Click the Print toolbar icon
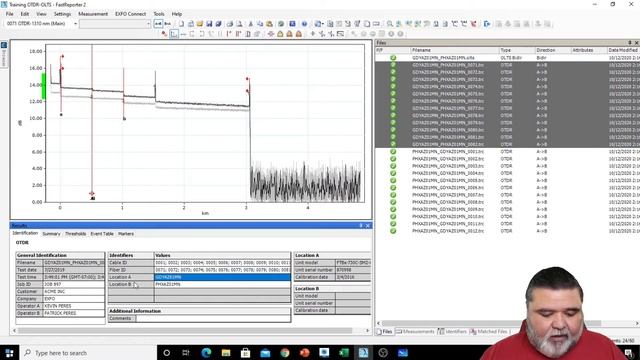 230,24
